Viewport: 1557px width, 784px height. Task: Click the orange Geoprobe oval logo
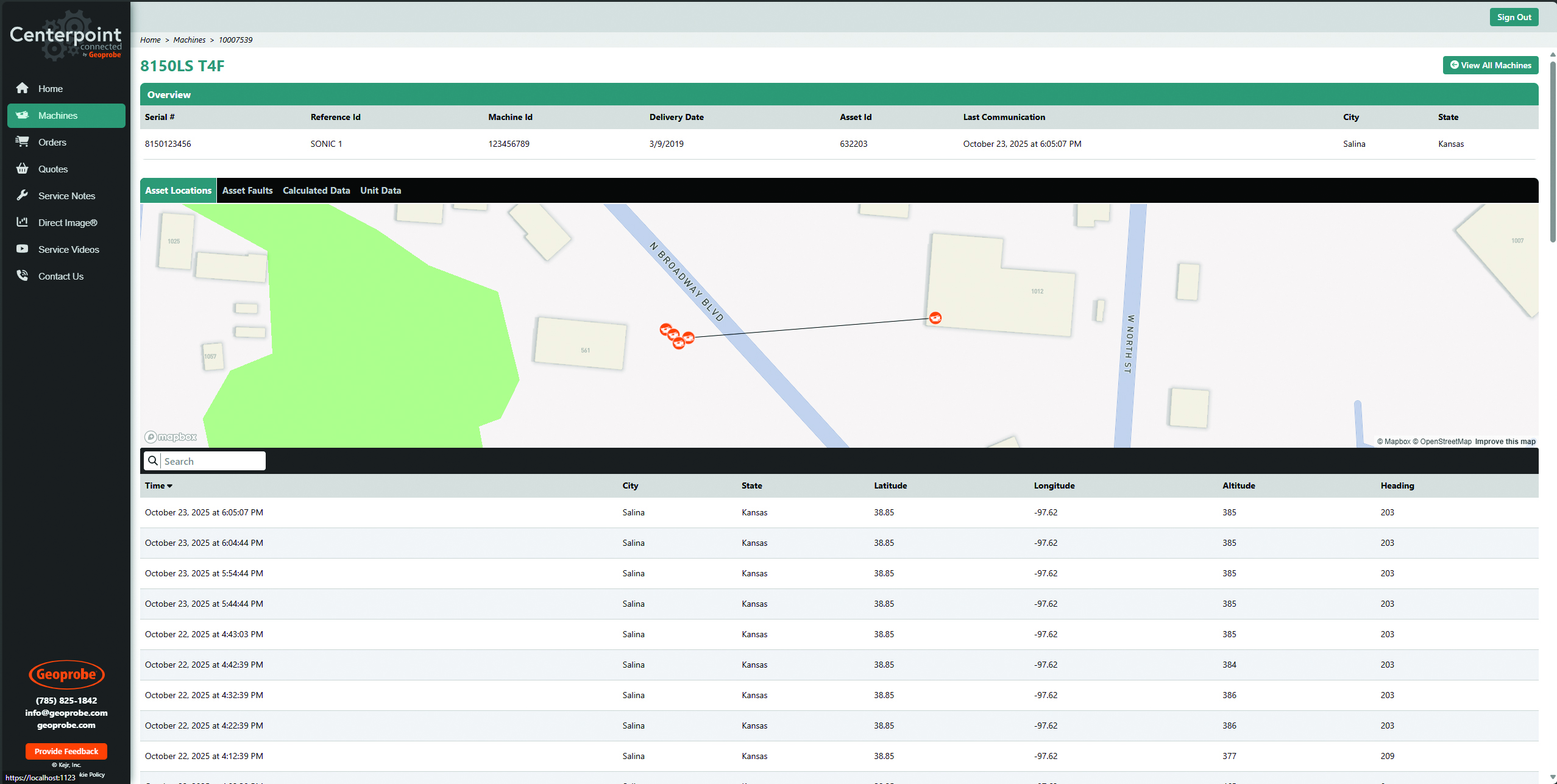[66, 674]
